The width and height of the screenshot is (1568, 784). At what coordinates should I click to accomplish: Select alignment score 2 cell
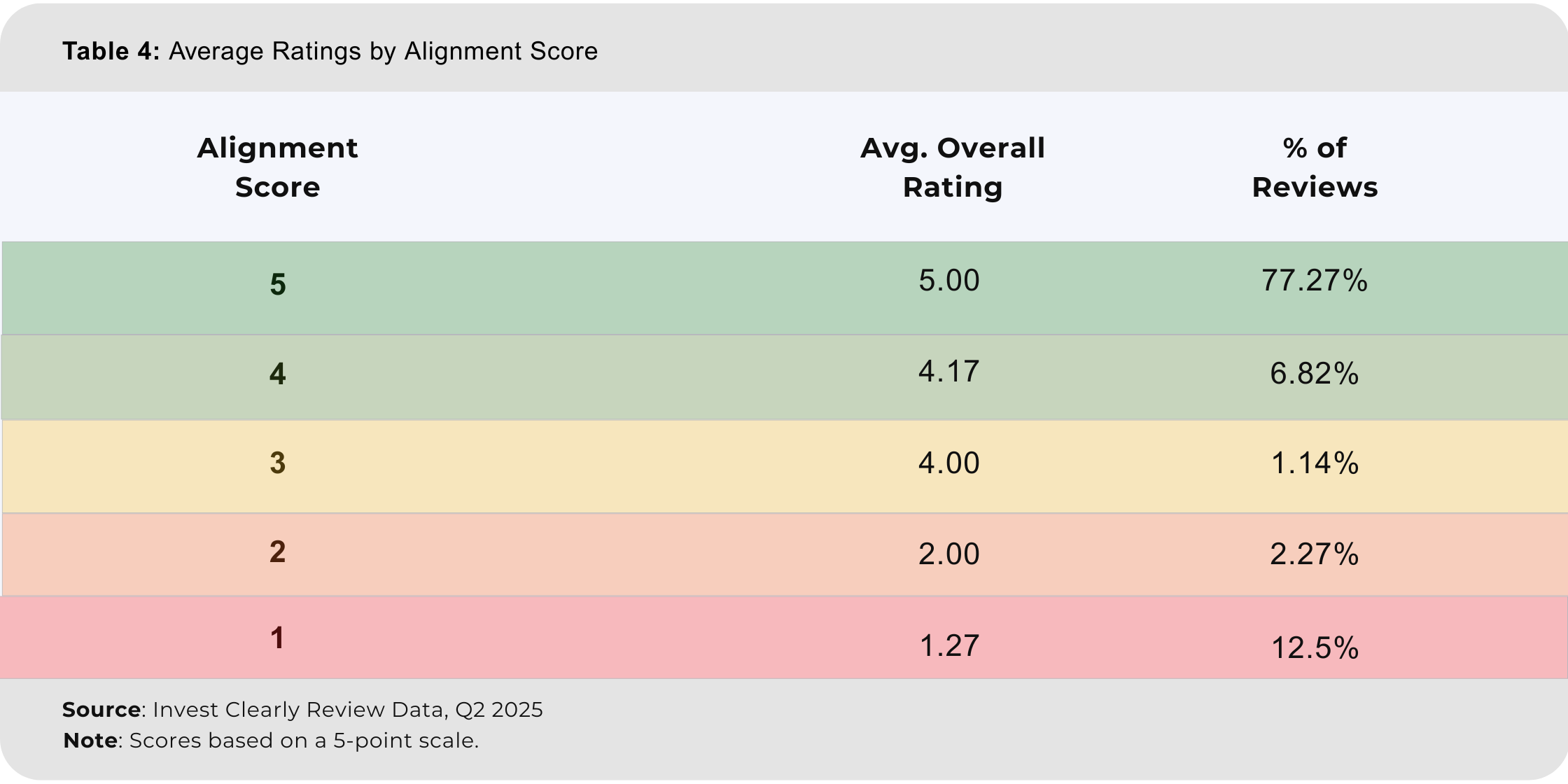pyautogui.click(x=278, y=552)
